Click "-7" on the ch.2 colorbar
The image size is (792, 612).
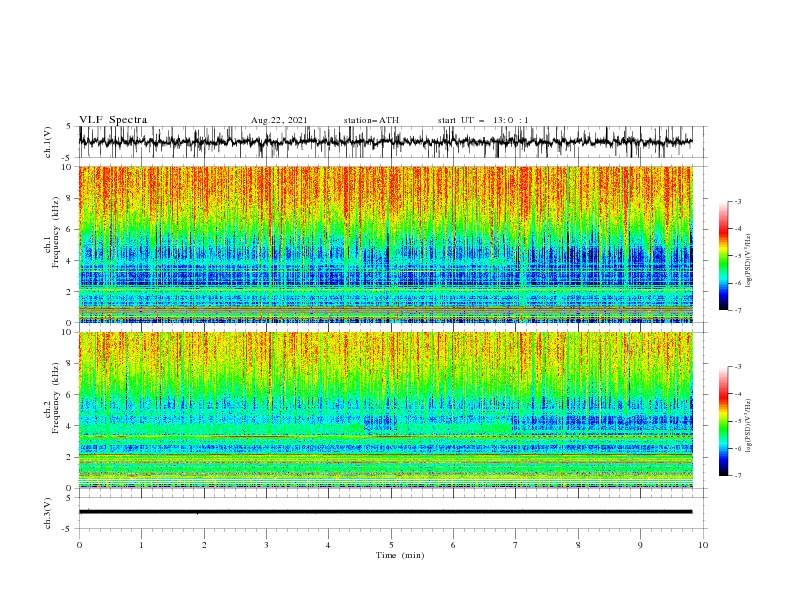click(738, 476)
